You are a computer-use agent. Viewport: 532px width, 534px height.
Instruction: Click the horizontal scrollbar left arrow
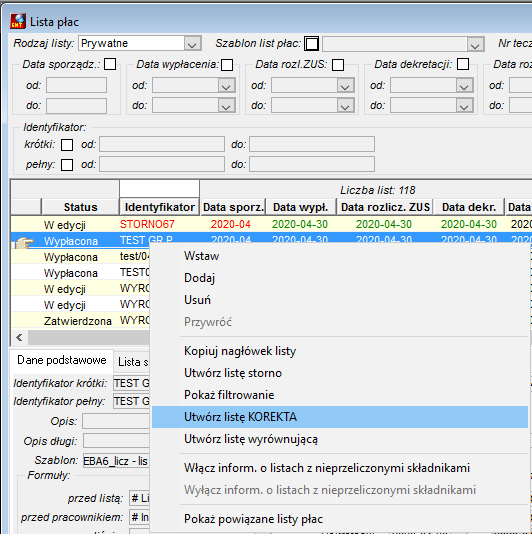tap(19, 337)
